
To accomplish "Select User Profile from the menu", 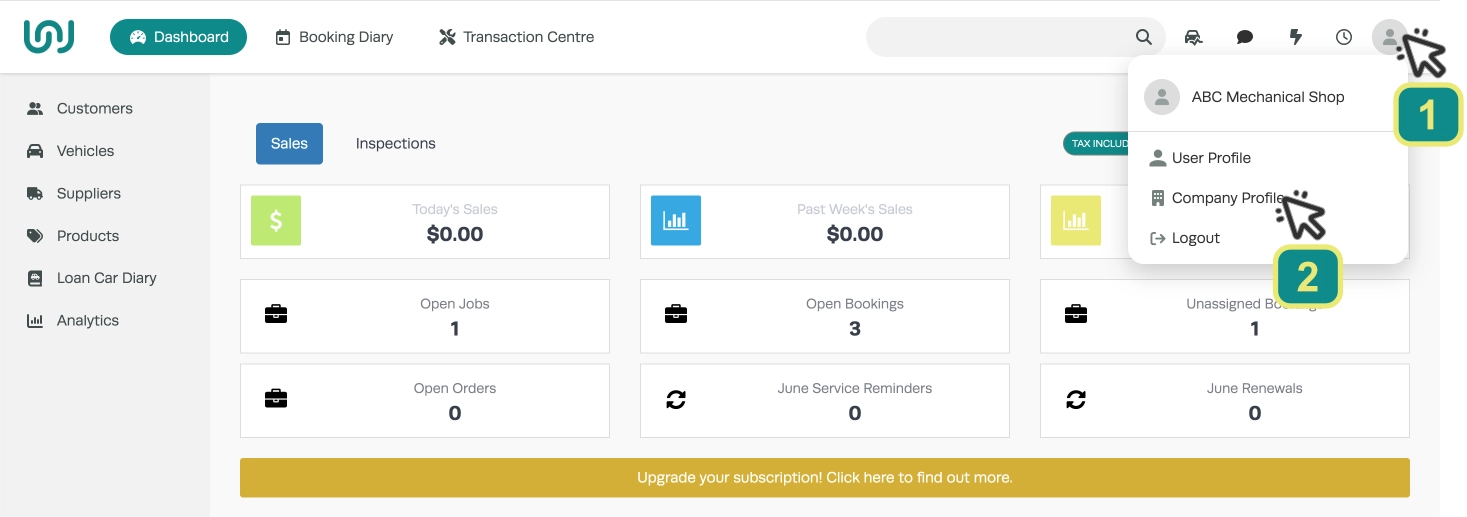I will pyautogui.click(x=1211, y=158).
